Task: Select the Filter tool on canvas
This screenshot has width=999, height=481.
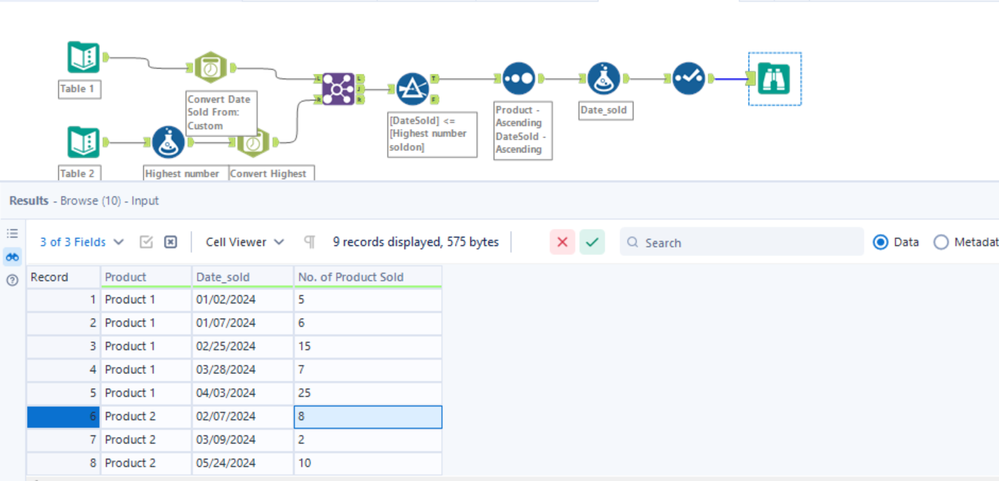Action: tap(412, 89)
